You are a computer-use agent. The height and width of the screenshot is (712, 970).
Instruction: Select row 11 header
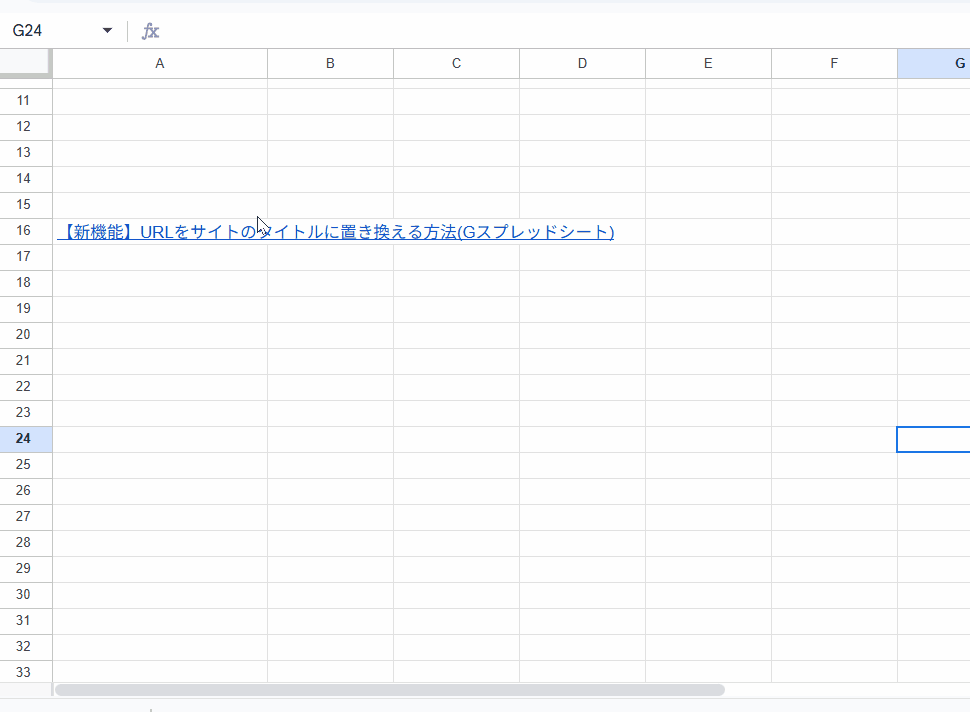pyautogui.click(x=25, y=101)
